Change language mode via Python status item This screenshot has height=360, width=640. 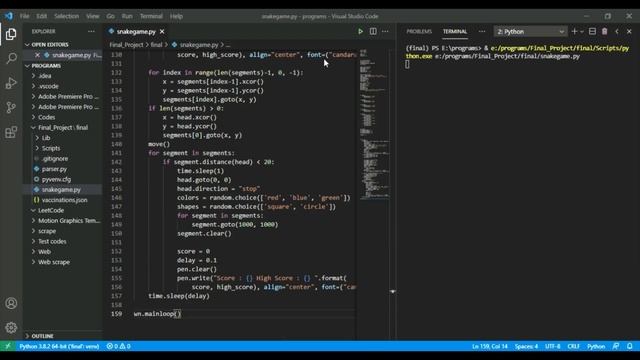(596, 346)
